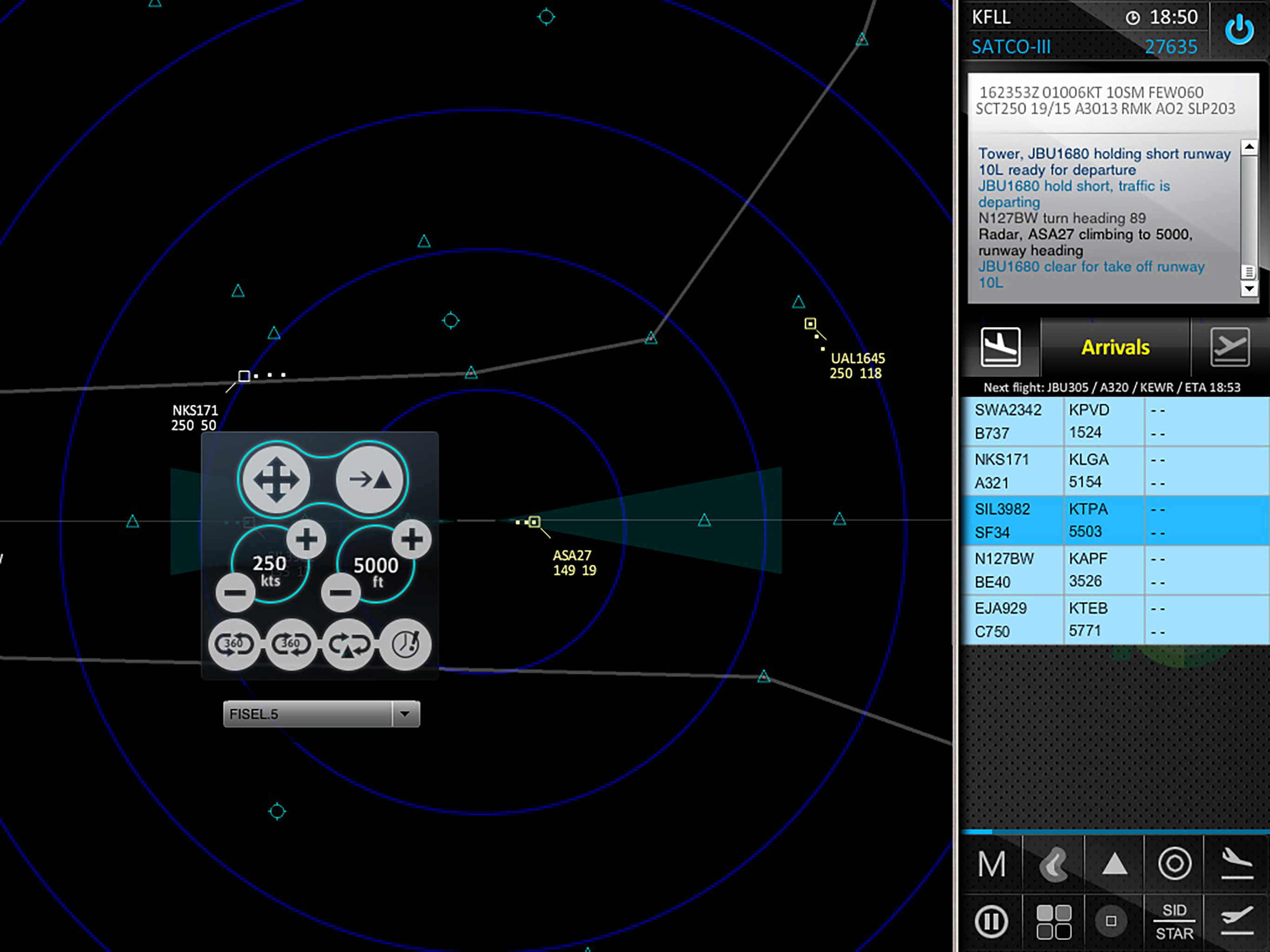Click the ASA27 aircraft radar target
Viewport: 1270px width, 952px height.
click(535, 522)
